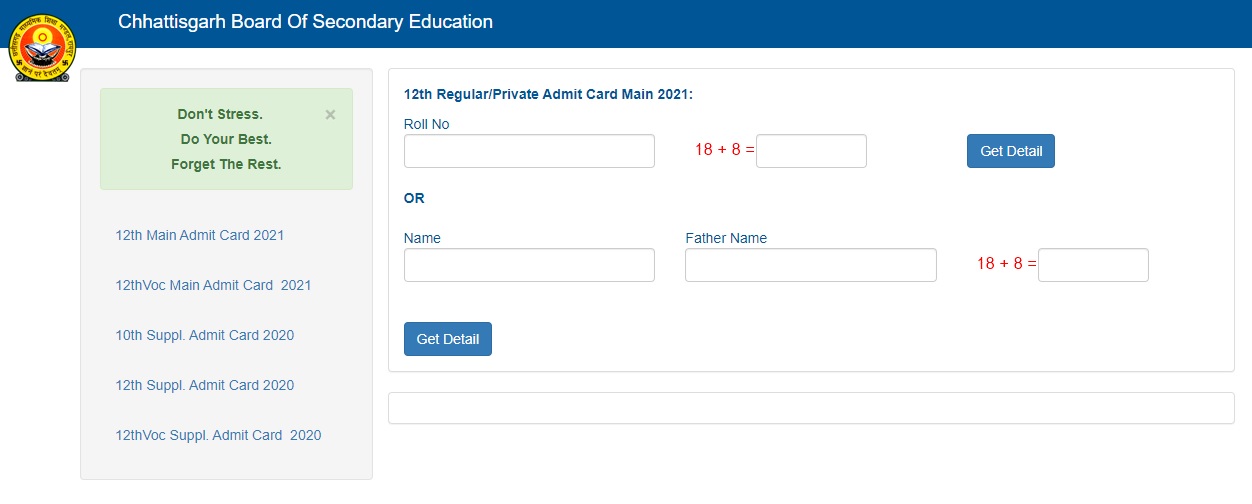Click into the Name text field

[x=529, y=265]
